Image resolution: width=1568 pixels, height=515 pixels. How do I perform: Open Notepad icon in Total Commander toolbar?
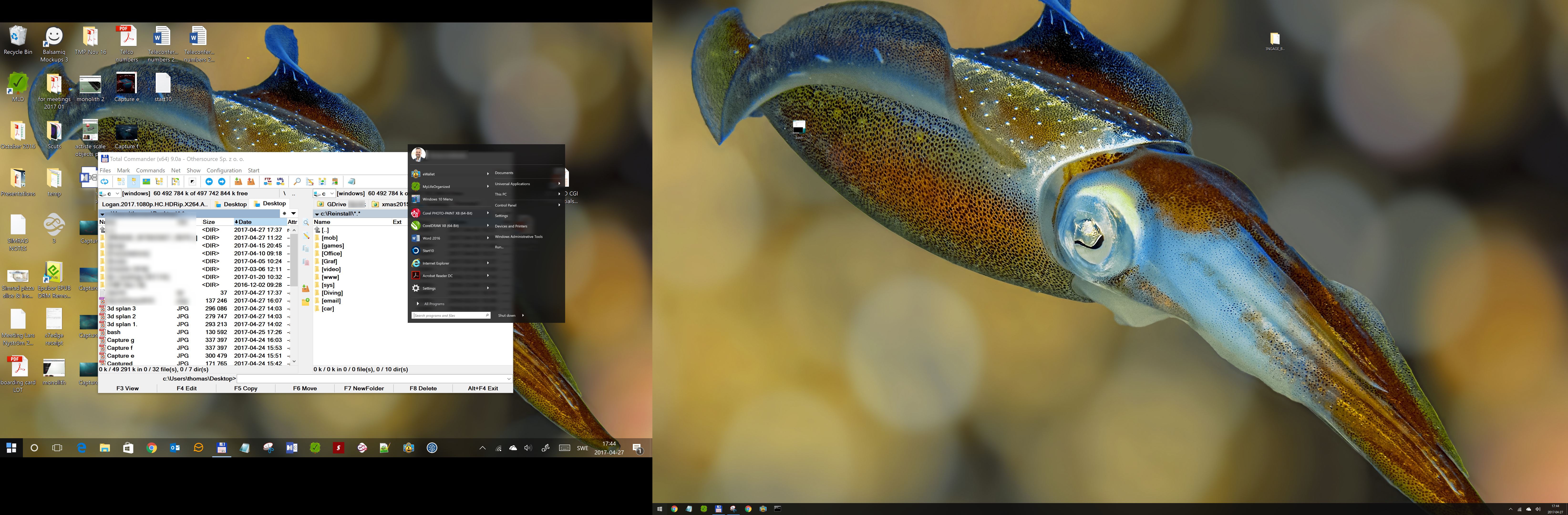click(x=352, y=181)
